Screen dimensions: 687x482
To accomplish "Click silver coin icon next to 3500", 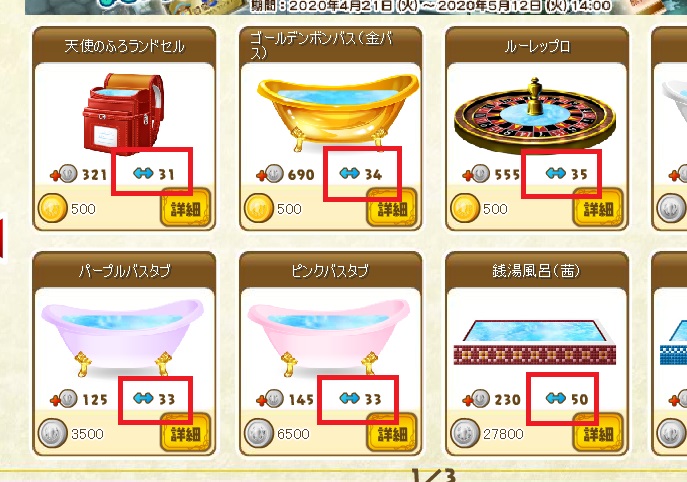I will click(x=53, y=433).
